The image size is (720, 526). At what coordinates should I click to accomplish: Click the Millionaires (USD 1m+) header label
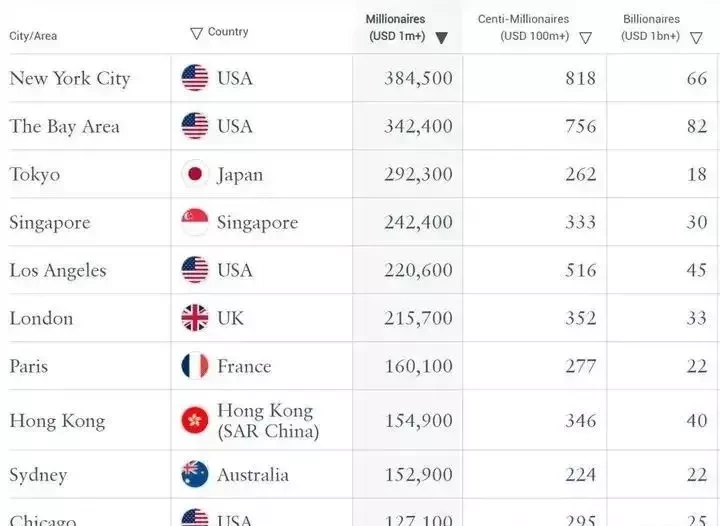397,28
